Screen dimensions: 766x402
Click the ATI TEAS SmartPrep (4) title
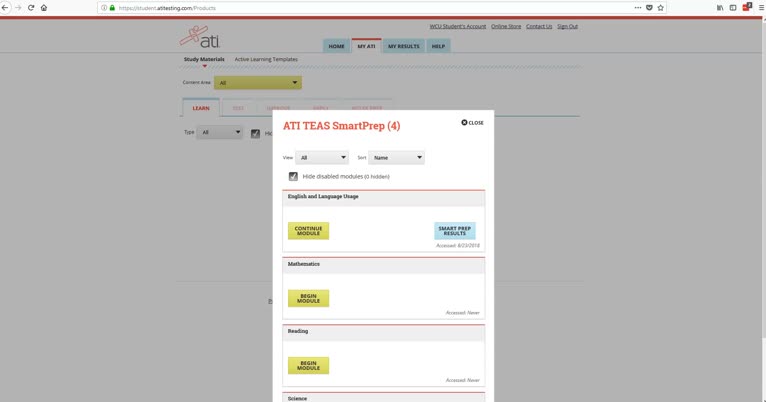341,126
